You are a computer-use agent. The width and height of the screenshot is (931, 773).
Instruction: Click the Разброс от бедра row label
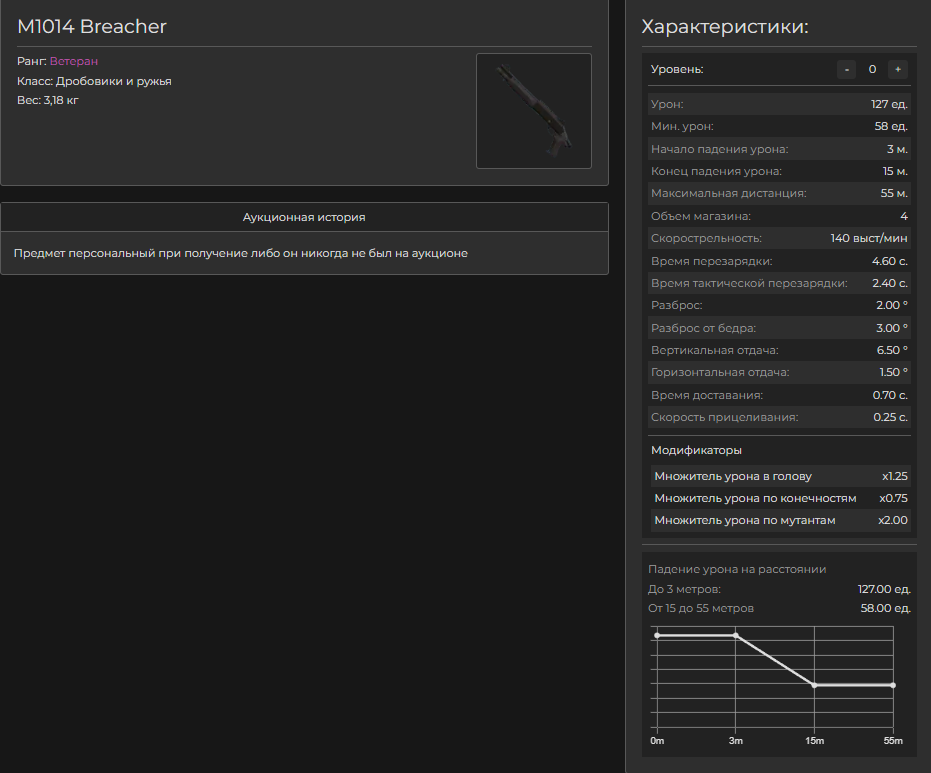click(x=704, y=328)
